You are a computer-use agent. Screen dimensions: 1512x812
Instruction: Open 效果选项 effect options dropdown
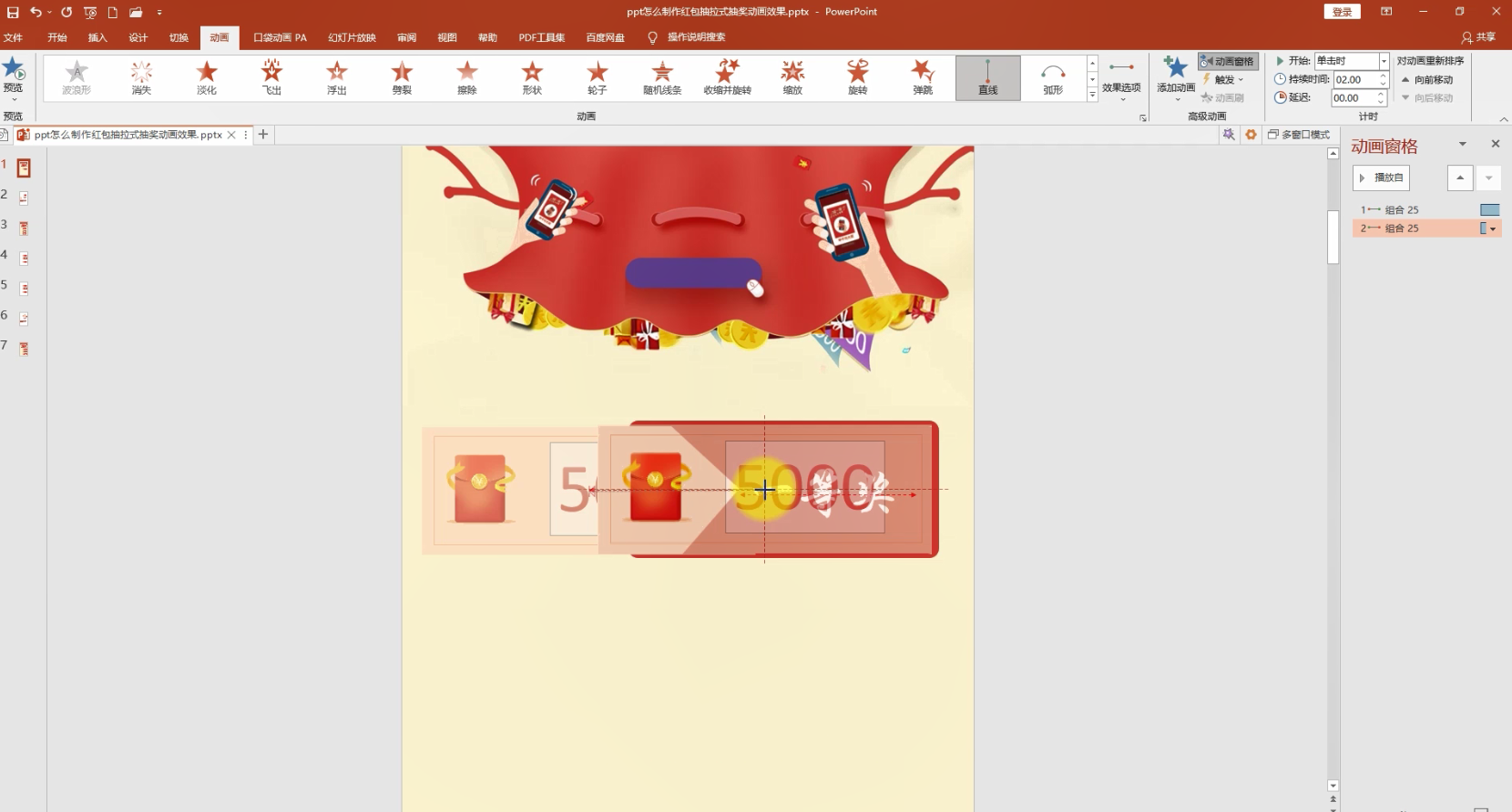tap(1121, 79)
